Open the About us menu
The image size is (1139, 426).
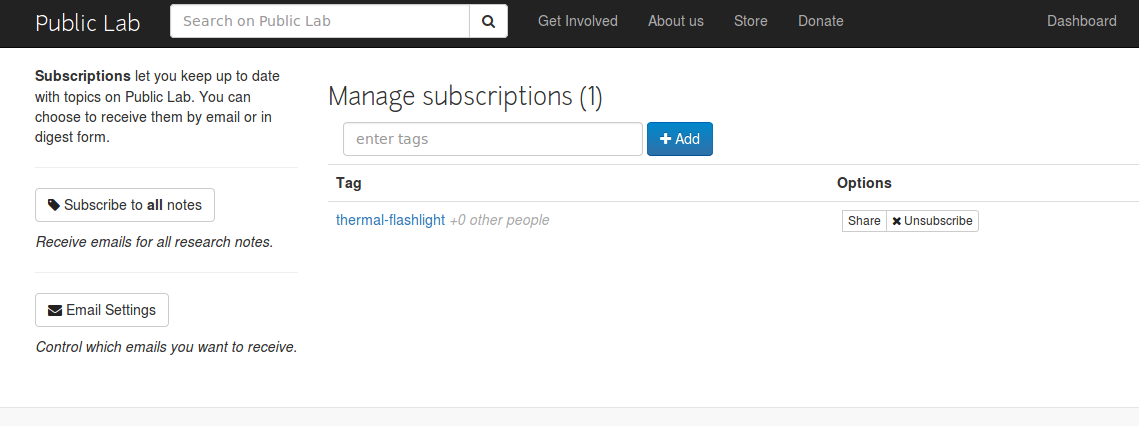point(676,21)
